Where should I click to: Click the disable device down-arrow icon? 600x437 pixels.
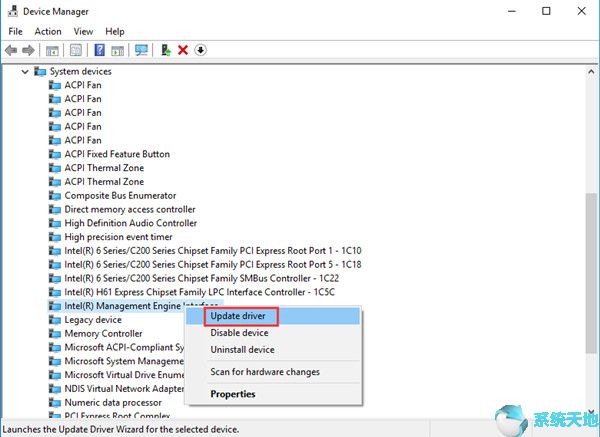(201, 50)
